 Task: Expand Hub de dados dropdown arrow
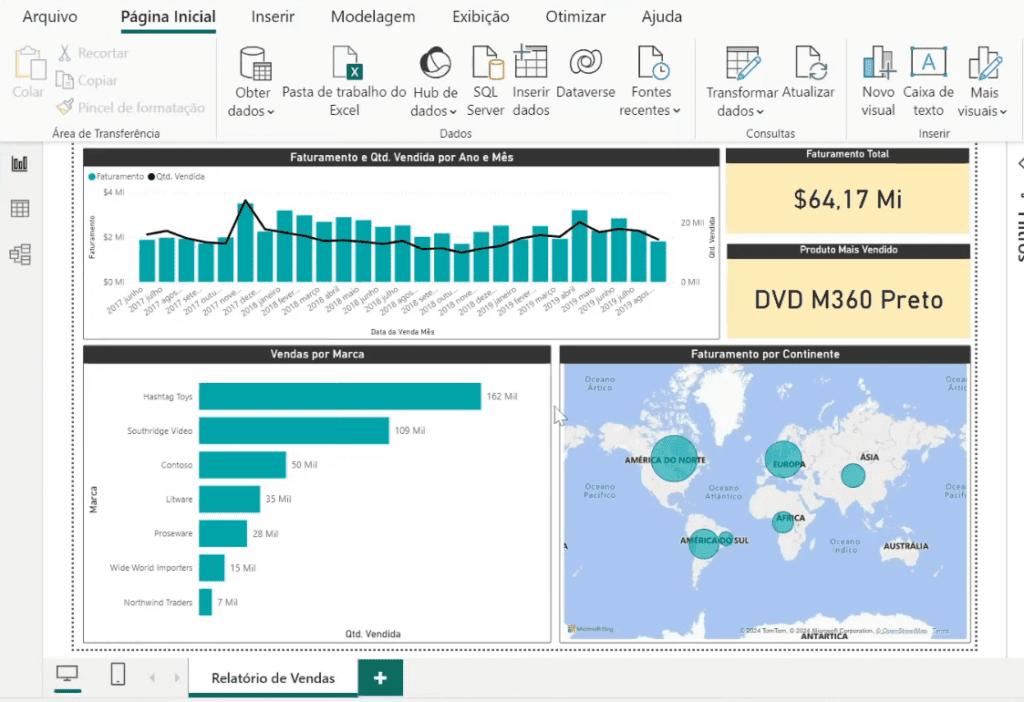coord(453,112)
